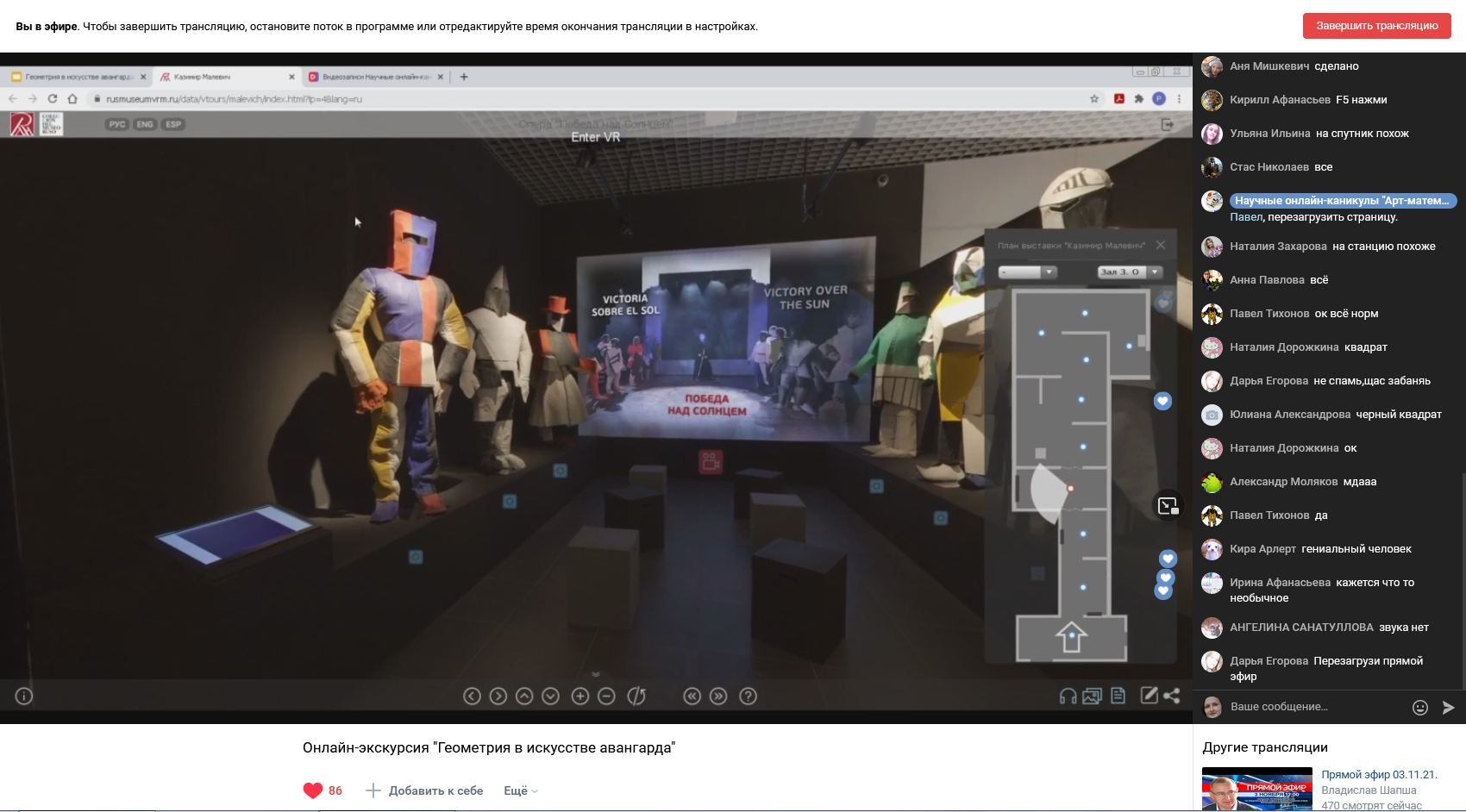Click the info icon in the tour toolbar
Image resolution: width=1466 pixels, height=812 pixels.
click(x=24, y=696)
